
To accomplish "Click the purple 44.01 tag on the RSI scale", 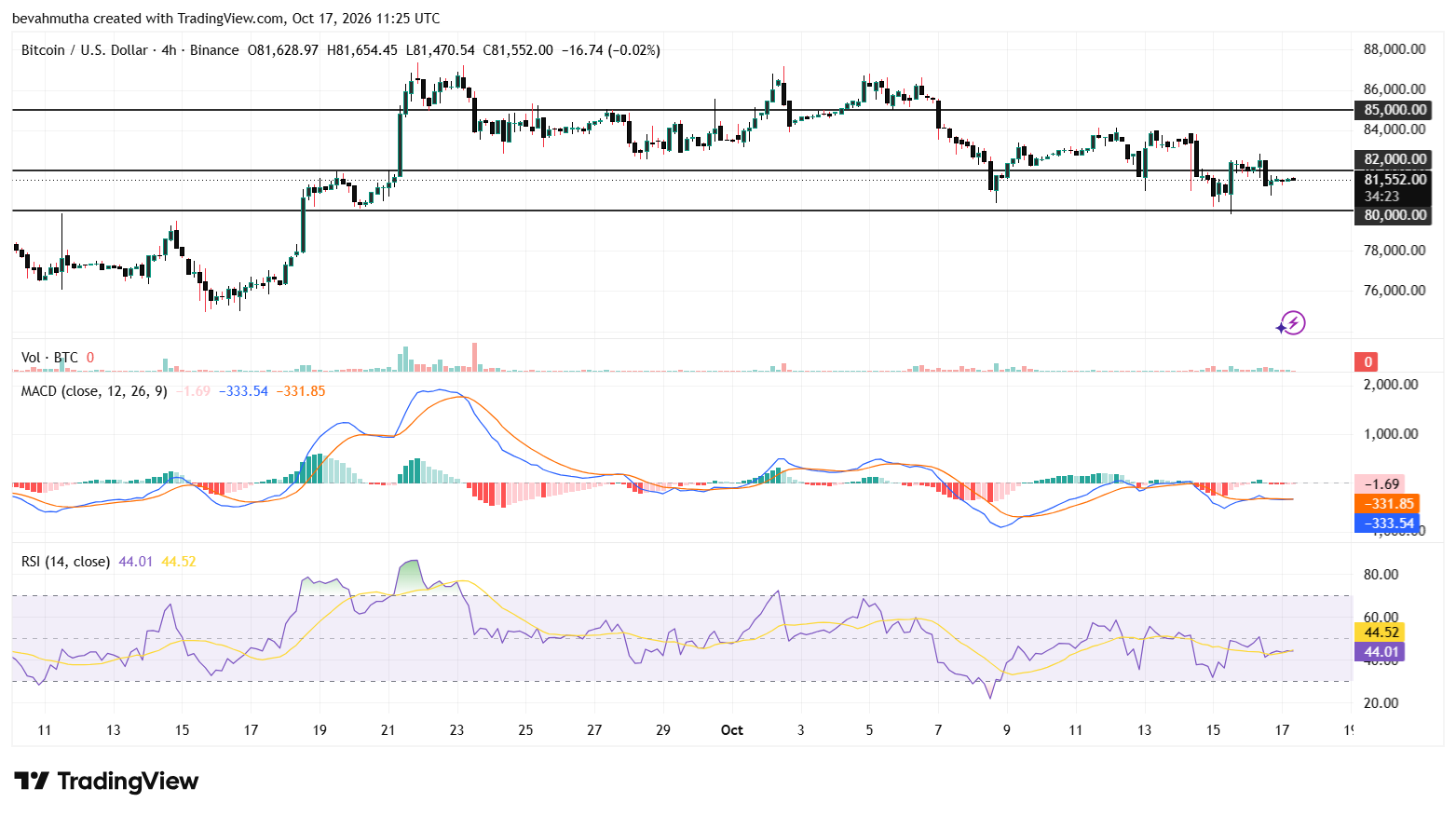I will (x=1380, y=652).
